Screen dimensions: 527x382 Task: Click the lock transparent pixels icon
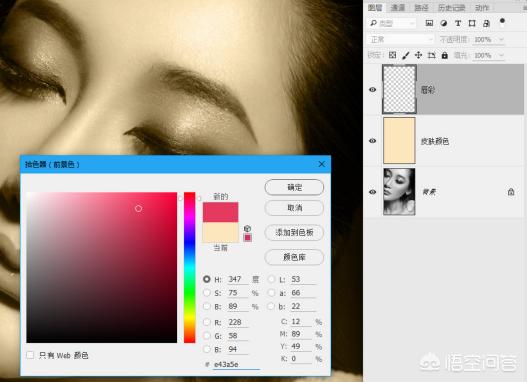coord(392,55)
